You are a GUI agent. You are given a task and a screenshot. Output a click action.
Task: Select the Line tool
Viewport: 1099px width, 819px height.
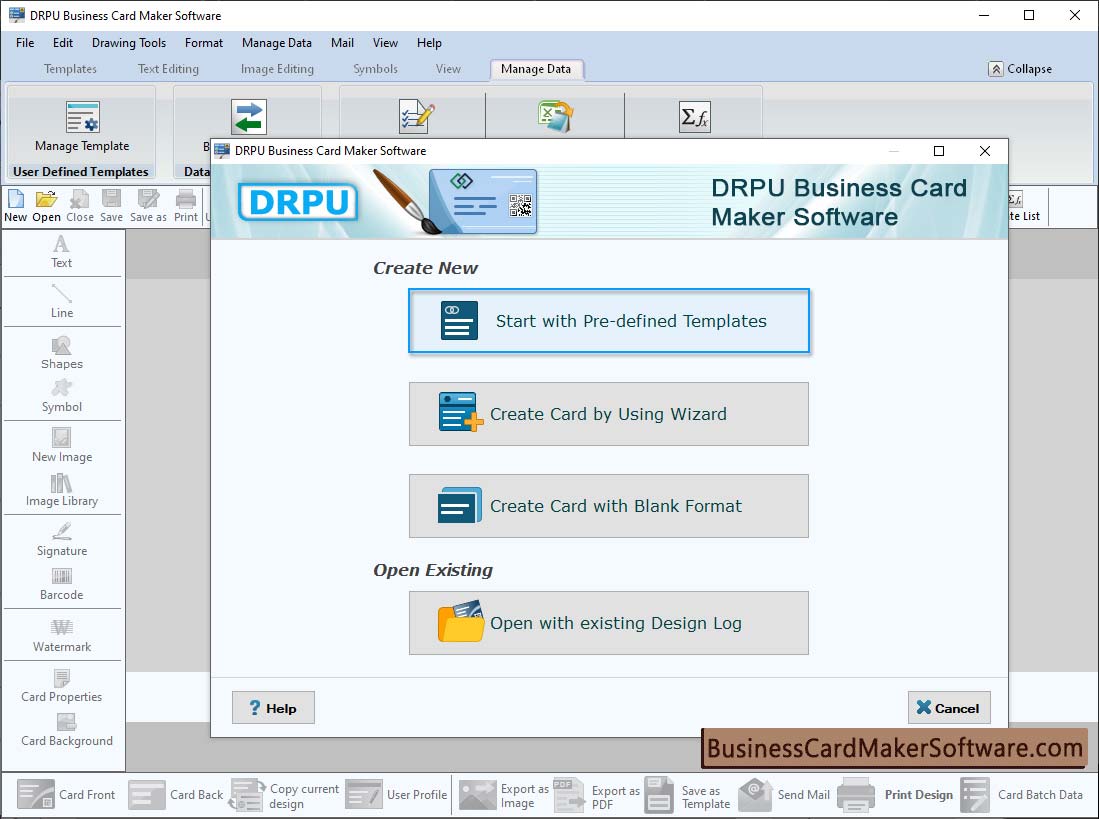click(x=62, y=301)
